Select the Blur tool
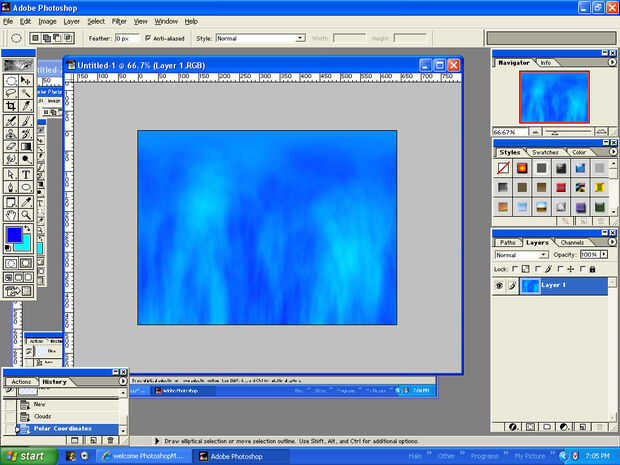This screenshot has width=620, height=465. [x=11, y=159]
